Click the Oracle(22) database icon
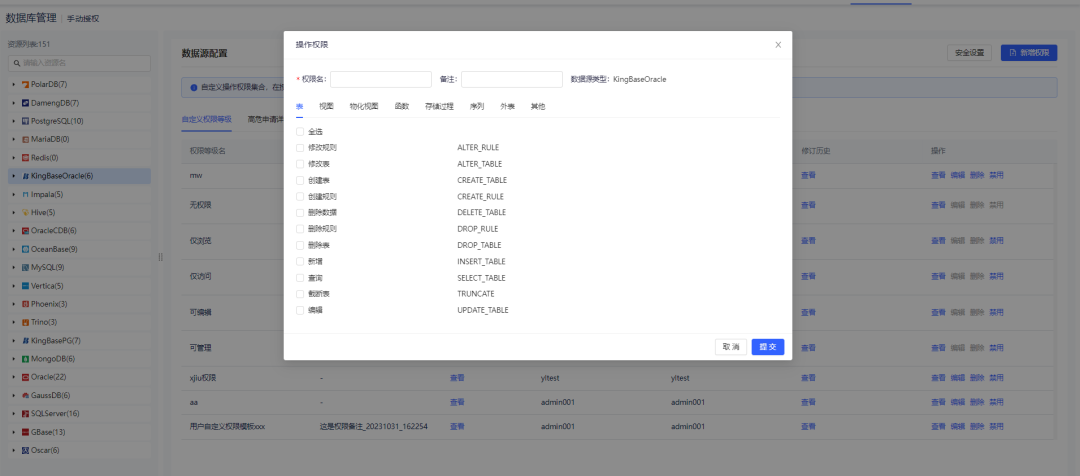1080x476 pixels. click(25, 377)
